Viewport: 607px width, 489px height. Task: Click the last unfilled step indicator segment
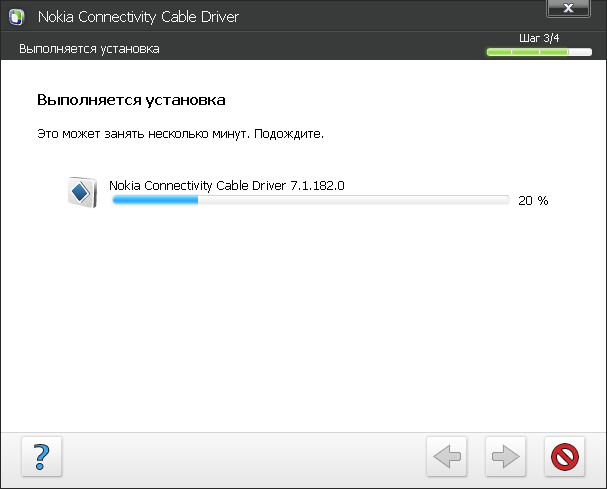click(x=580, y=51)
